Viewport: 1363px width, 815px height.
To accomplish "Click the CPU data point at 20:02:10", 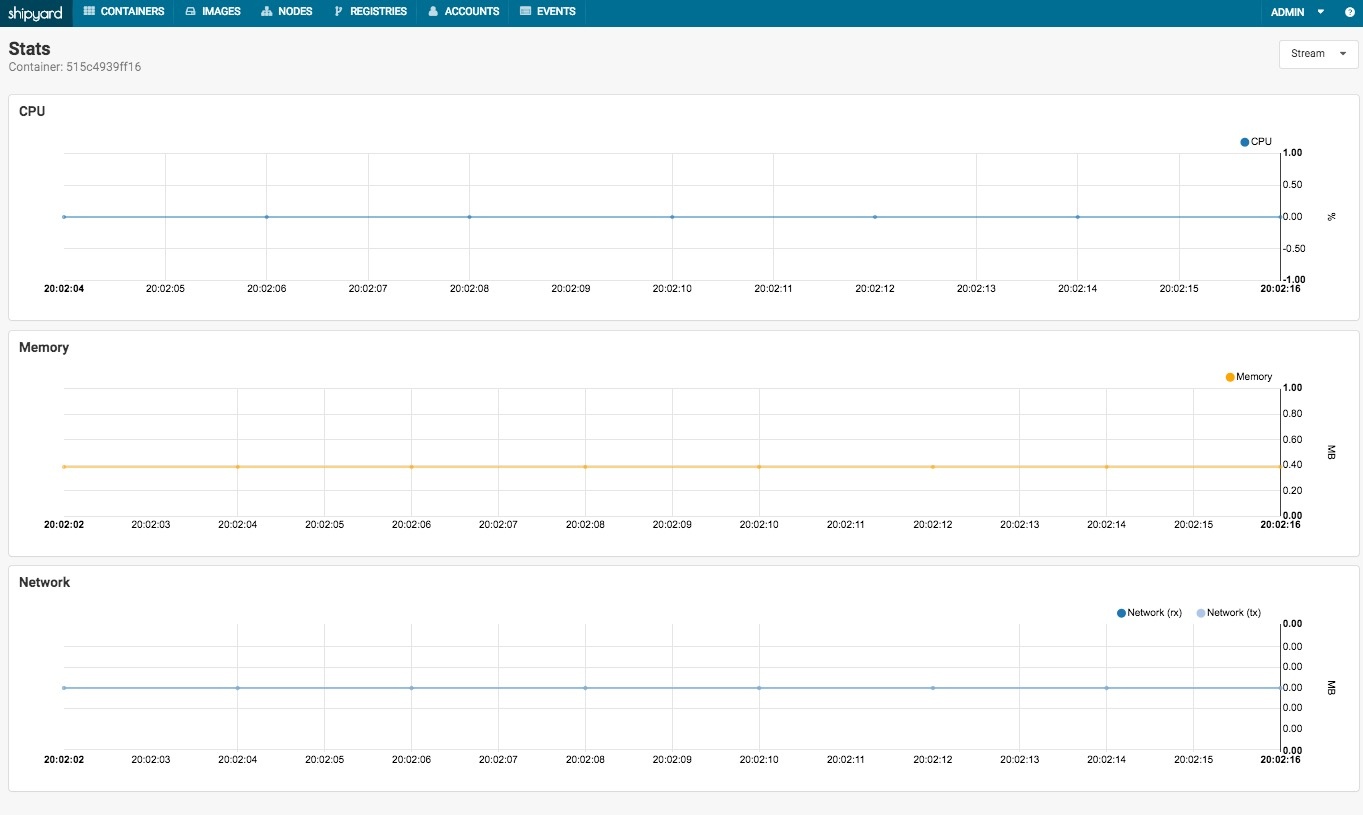I will point(672,217).
